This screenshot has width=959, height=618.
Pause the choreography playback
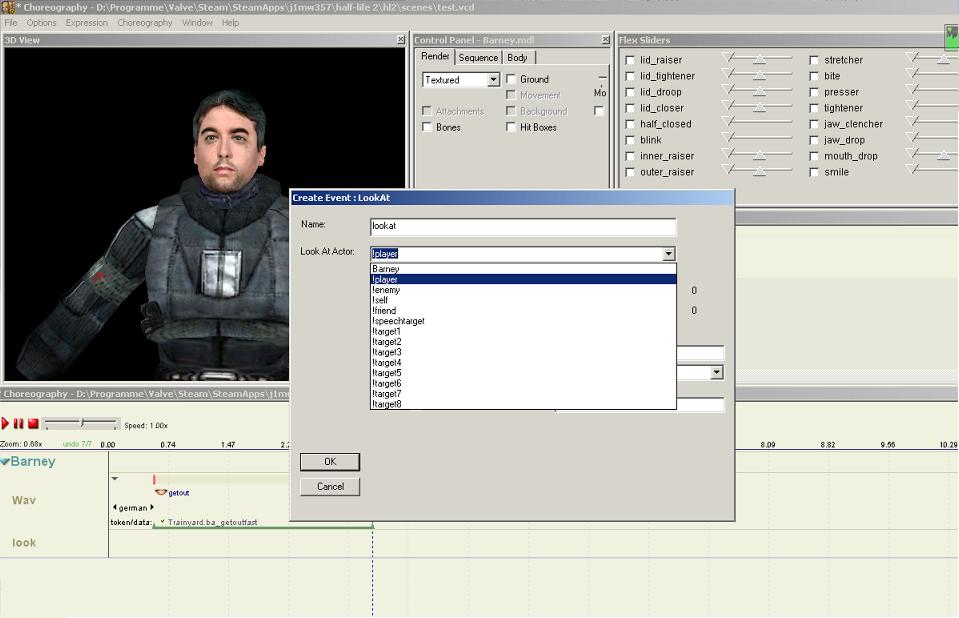19,423
